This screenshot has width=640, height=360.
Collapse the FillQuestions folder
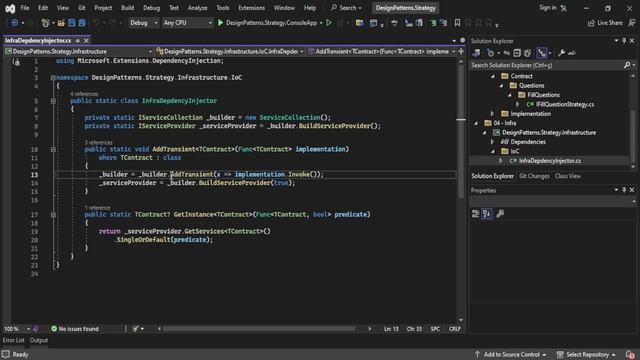(x=510, y=95)
